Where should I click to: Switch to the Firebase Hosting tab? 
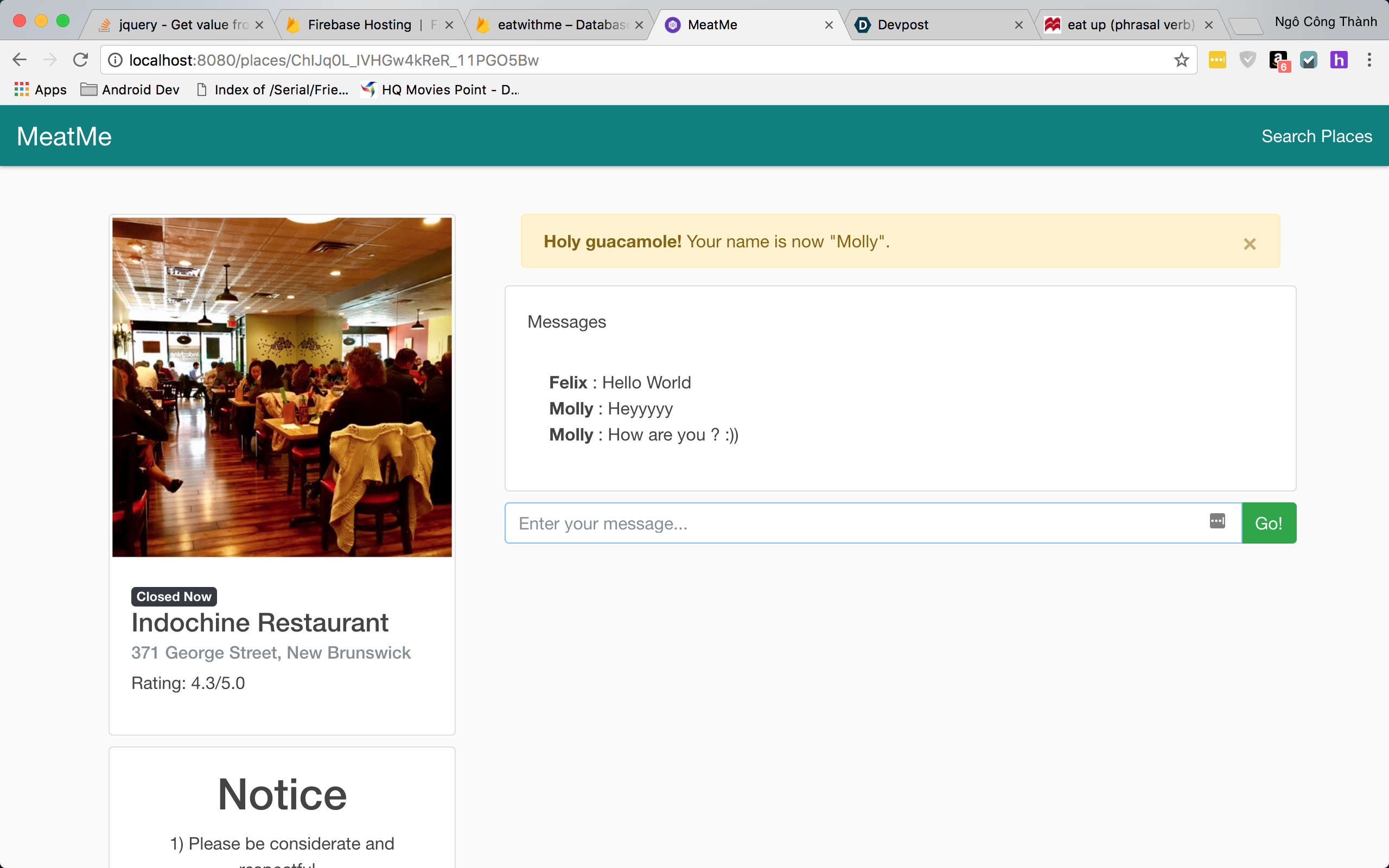tap(359, 25)
